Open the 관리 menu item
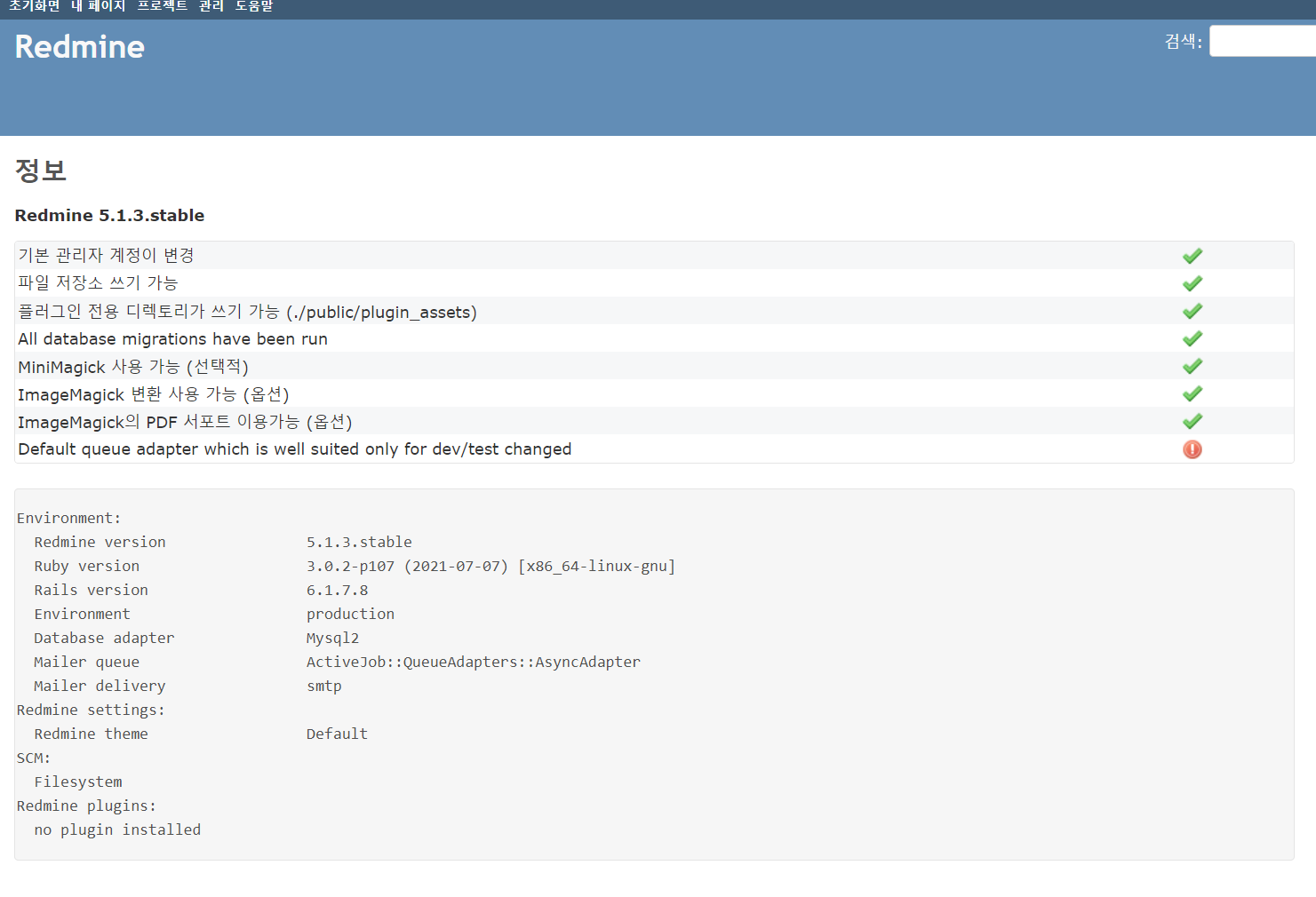1316x897 pixels. pos(211,6)
